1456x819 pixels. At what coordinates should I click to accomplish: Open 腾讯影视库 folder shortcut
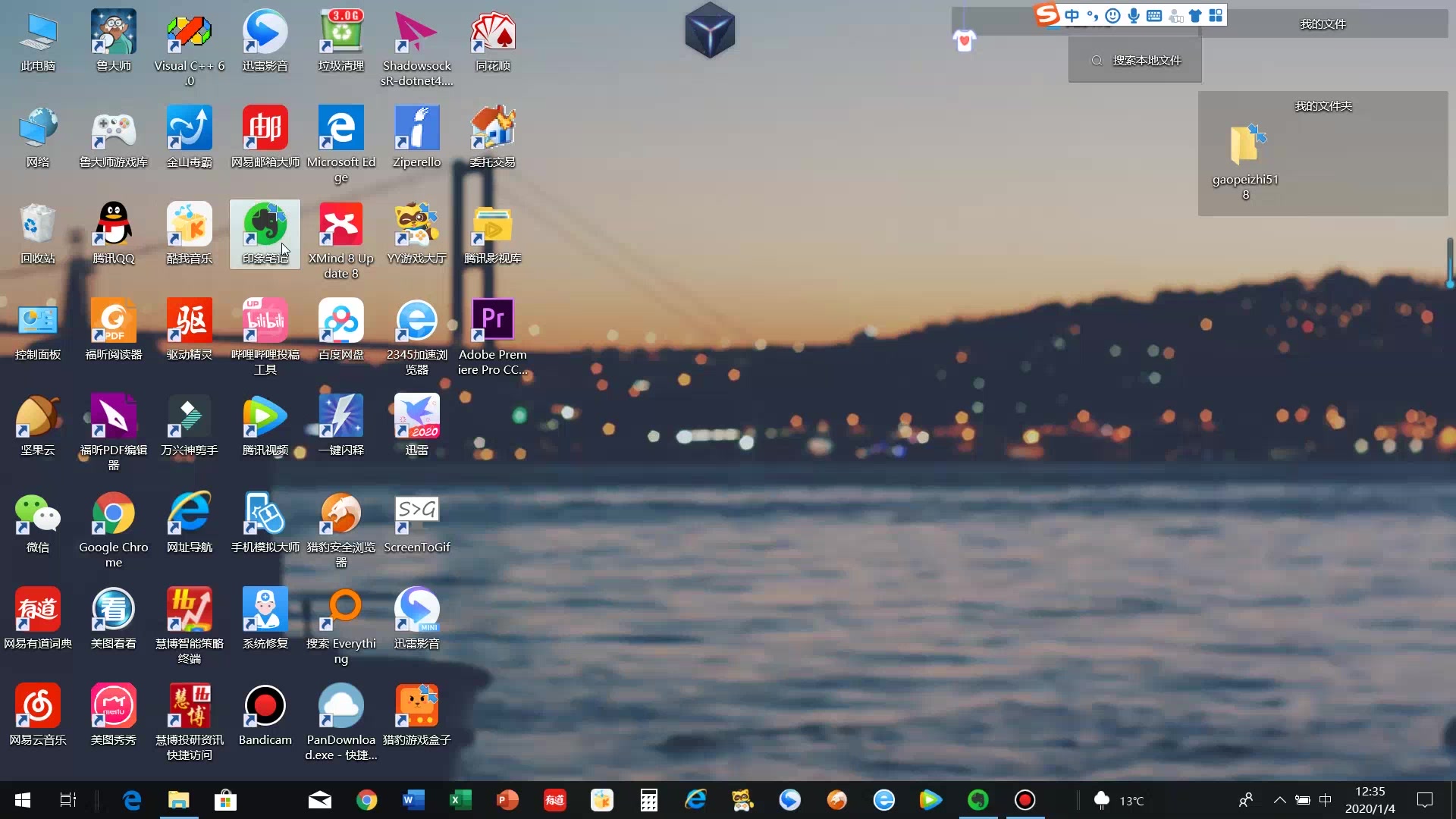pyautogui.click(x=493, y=234)
